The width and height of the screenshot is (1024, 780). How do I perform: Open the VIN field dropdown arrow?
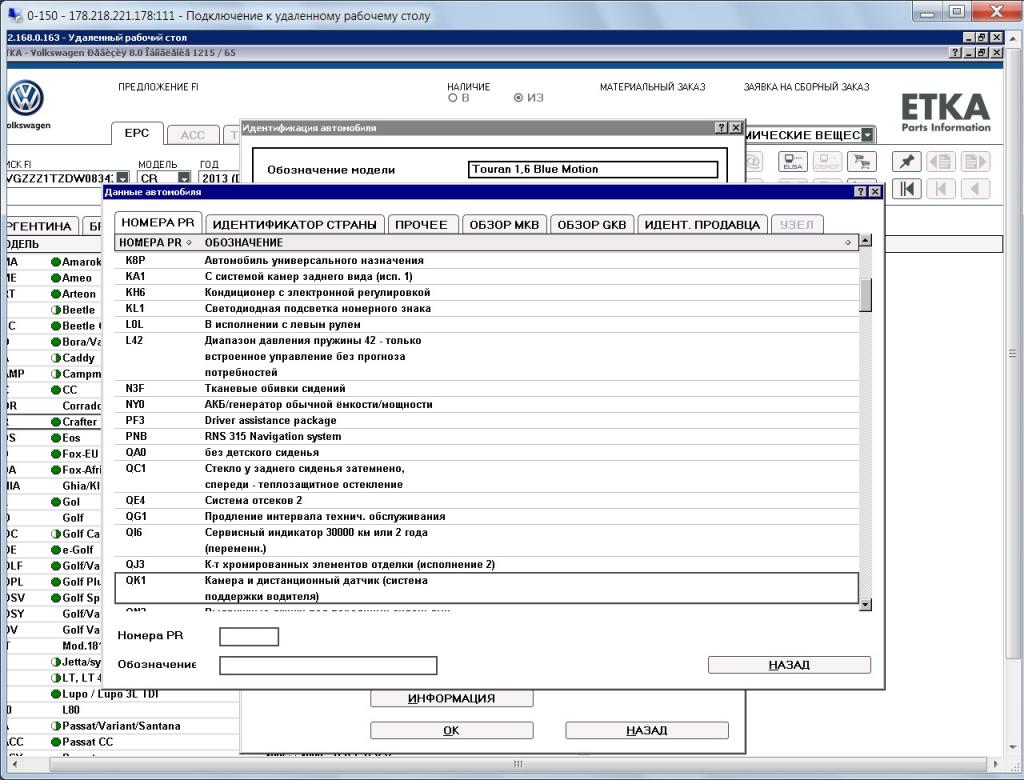pyautogui.click(x=123, y=178)
